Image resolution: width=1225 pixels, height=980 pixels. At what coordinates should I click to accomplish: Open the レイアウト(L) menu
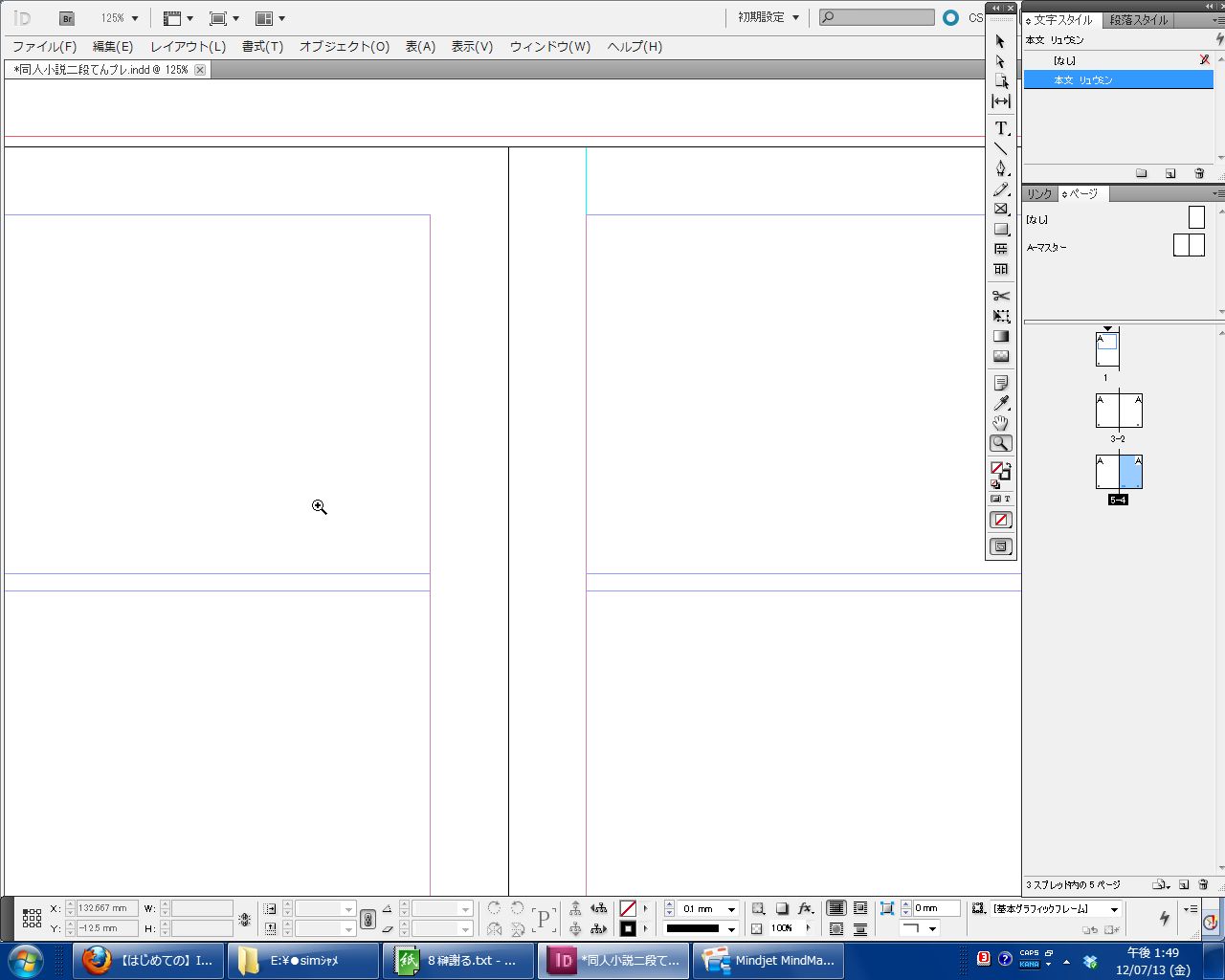click(x=188, y=46)
